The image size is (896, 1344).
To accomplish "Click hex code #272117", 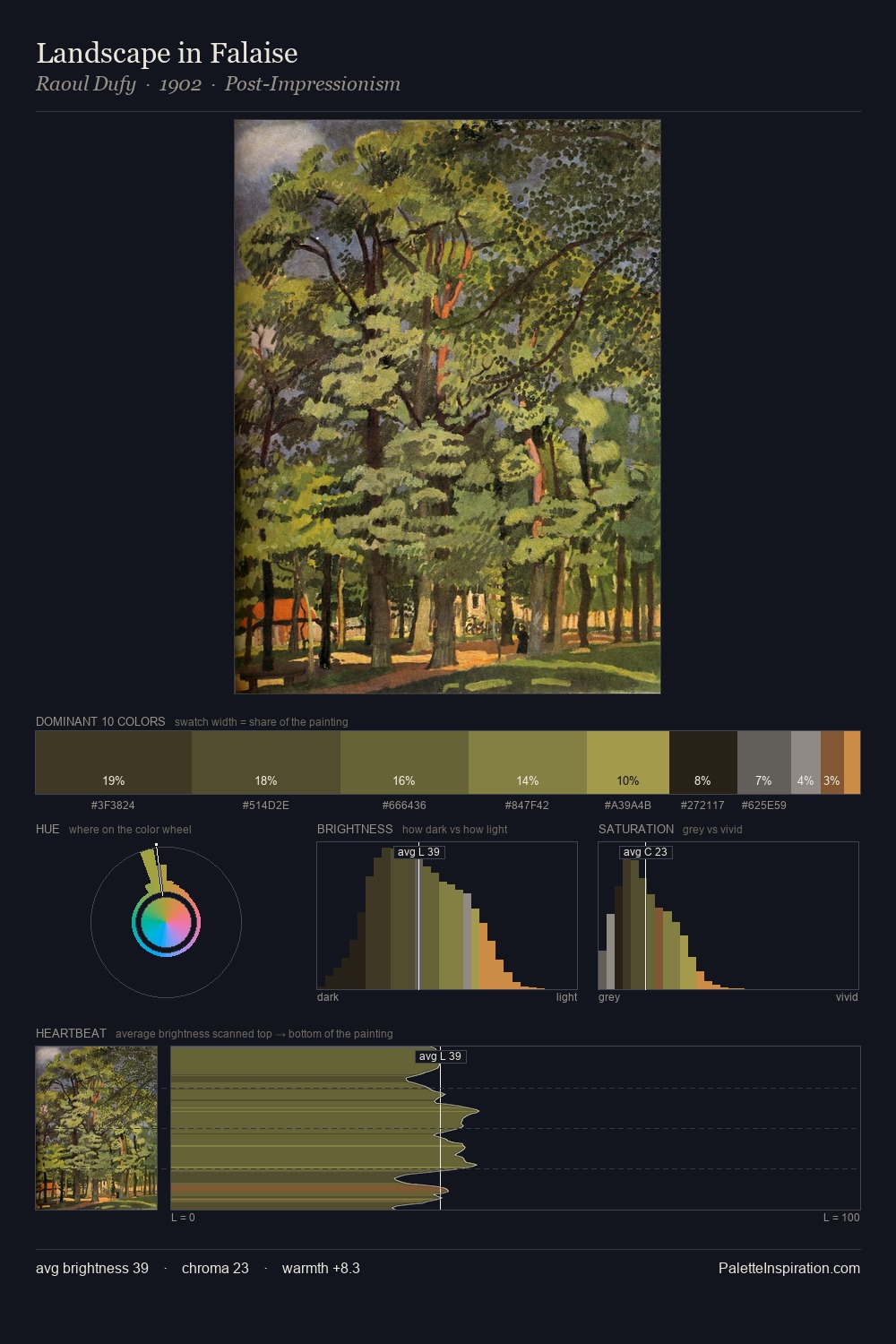I will click(x=702, y=806).
